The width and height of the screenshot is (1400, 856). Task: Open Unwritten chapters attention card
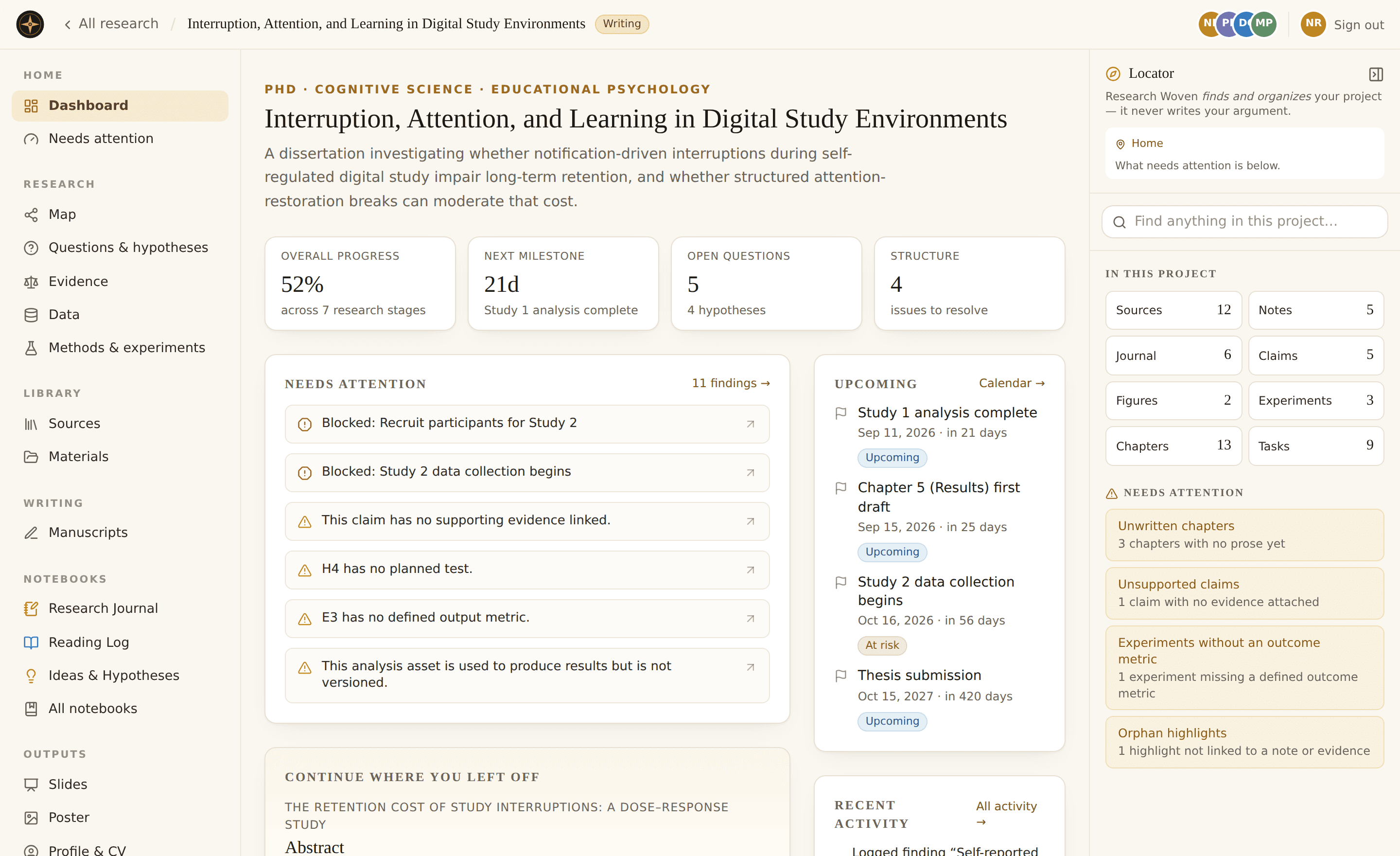[1244, 535]
